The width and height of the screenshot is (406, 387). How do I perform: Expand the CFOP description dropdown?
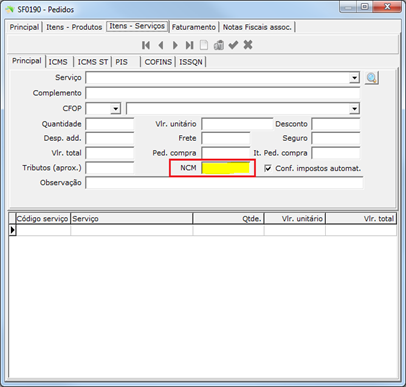354,109
